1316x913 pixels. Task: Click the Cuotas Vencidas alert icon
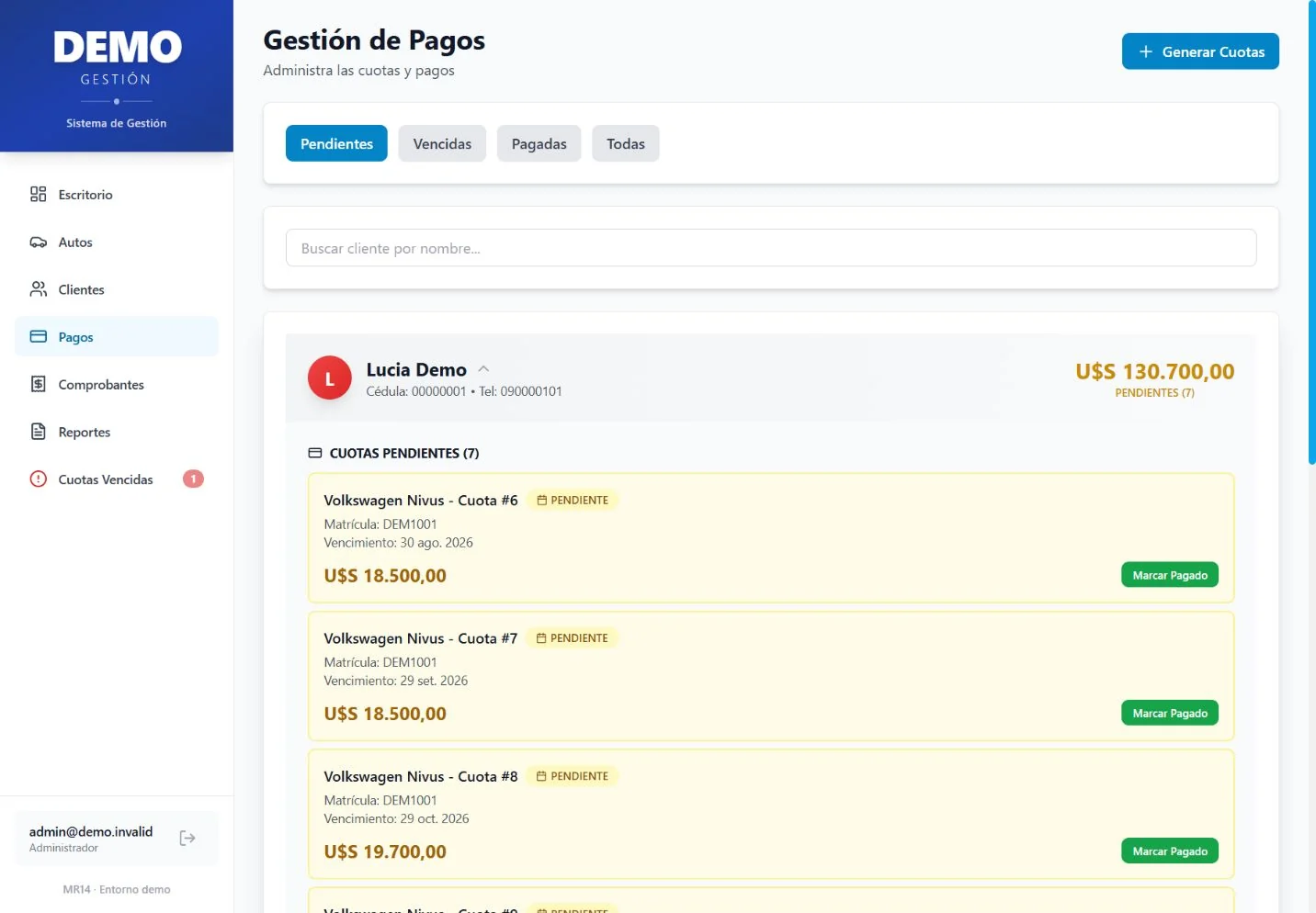tap(38, 479)
